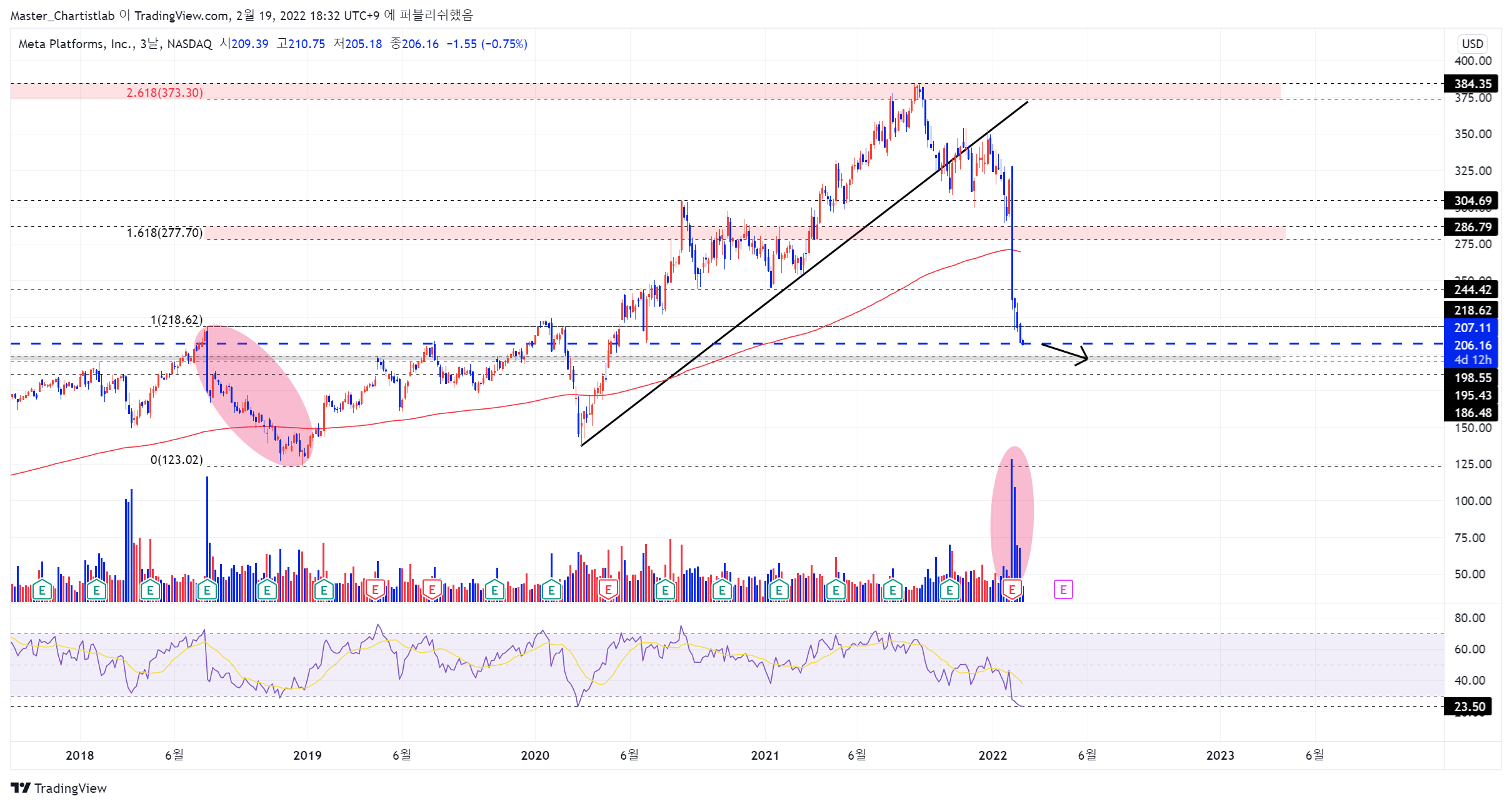Click the 195.43 price label on the axis
Viewport: 1512px width, 806px height.
pyautogui.click(x=1472, y=395)
